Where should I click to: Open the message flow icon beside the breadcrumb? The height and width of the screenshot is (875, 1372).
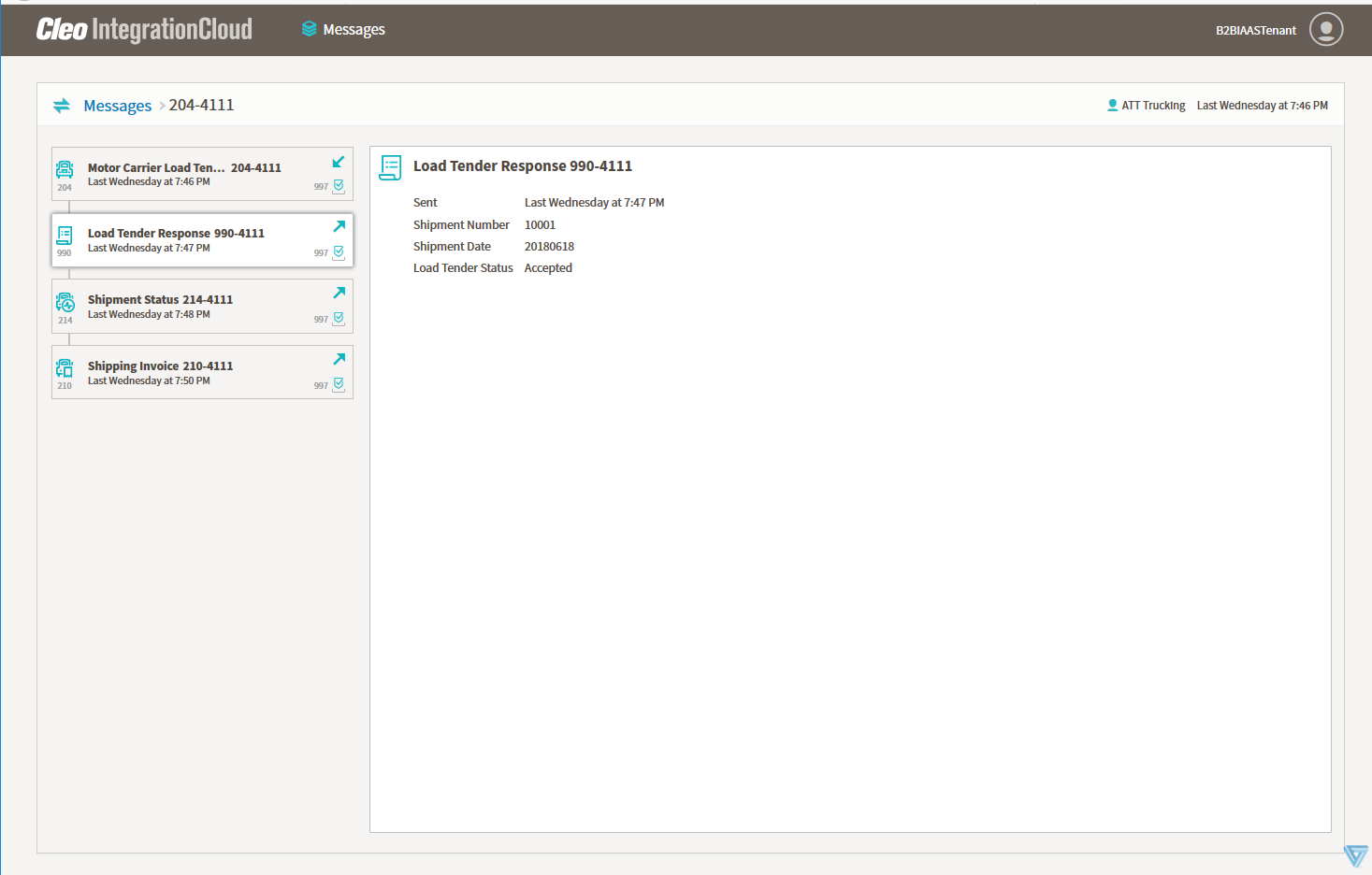click(62, 106)
